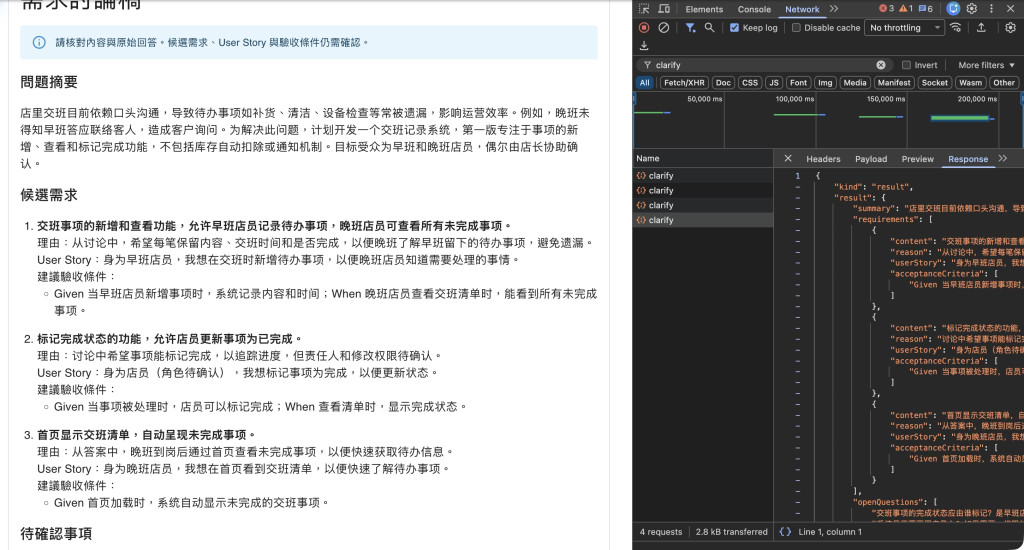Clear the clarify filter text
Image resolution: width=1024 pixels, height=550 pixels.
click(x=881, y=65)
